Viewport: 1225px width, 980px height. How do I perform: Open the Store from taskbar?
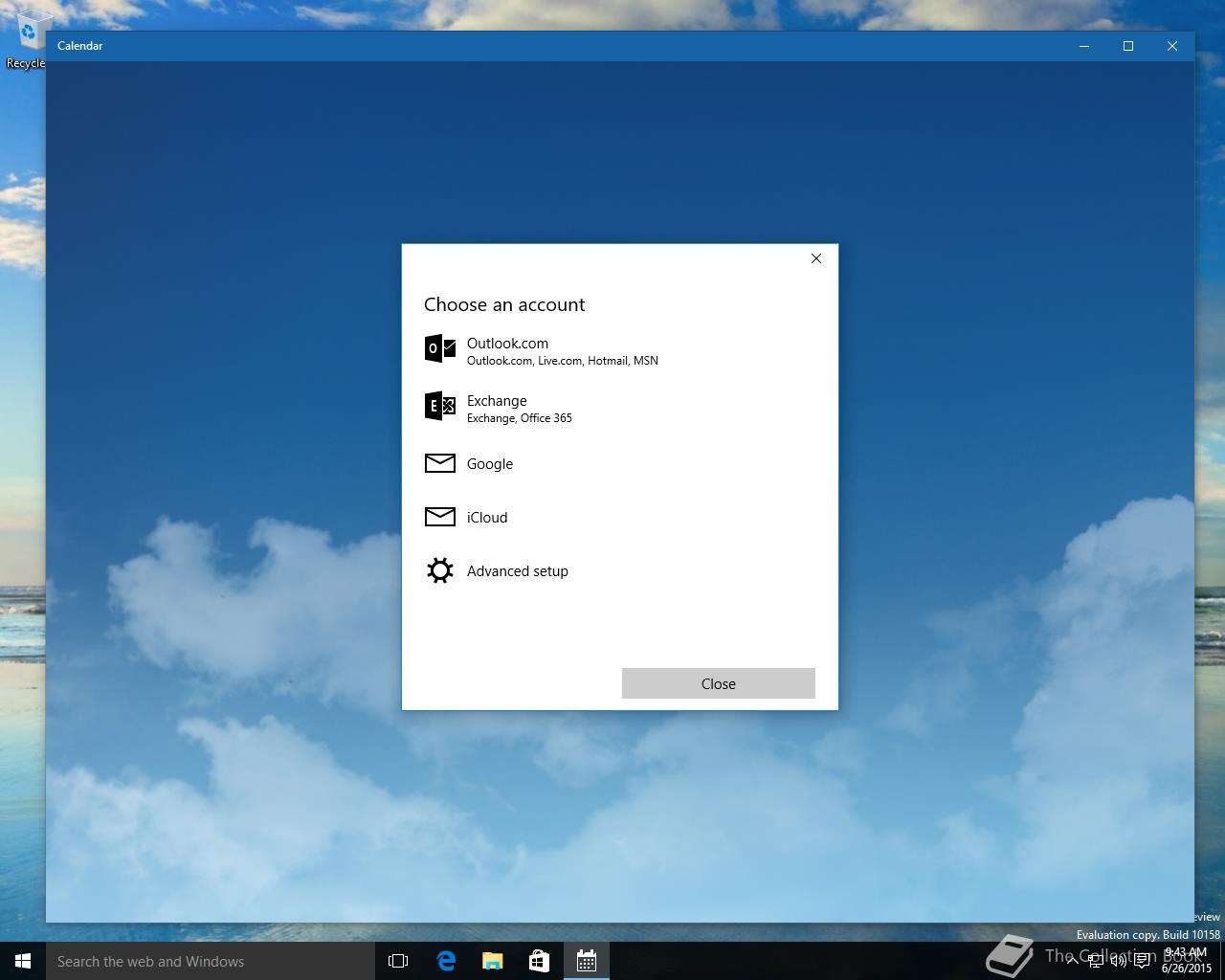tap(540, 961)
